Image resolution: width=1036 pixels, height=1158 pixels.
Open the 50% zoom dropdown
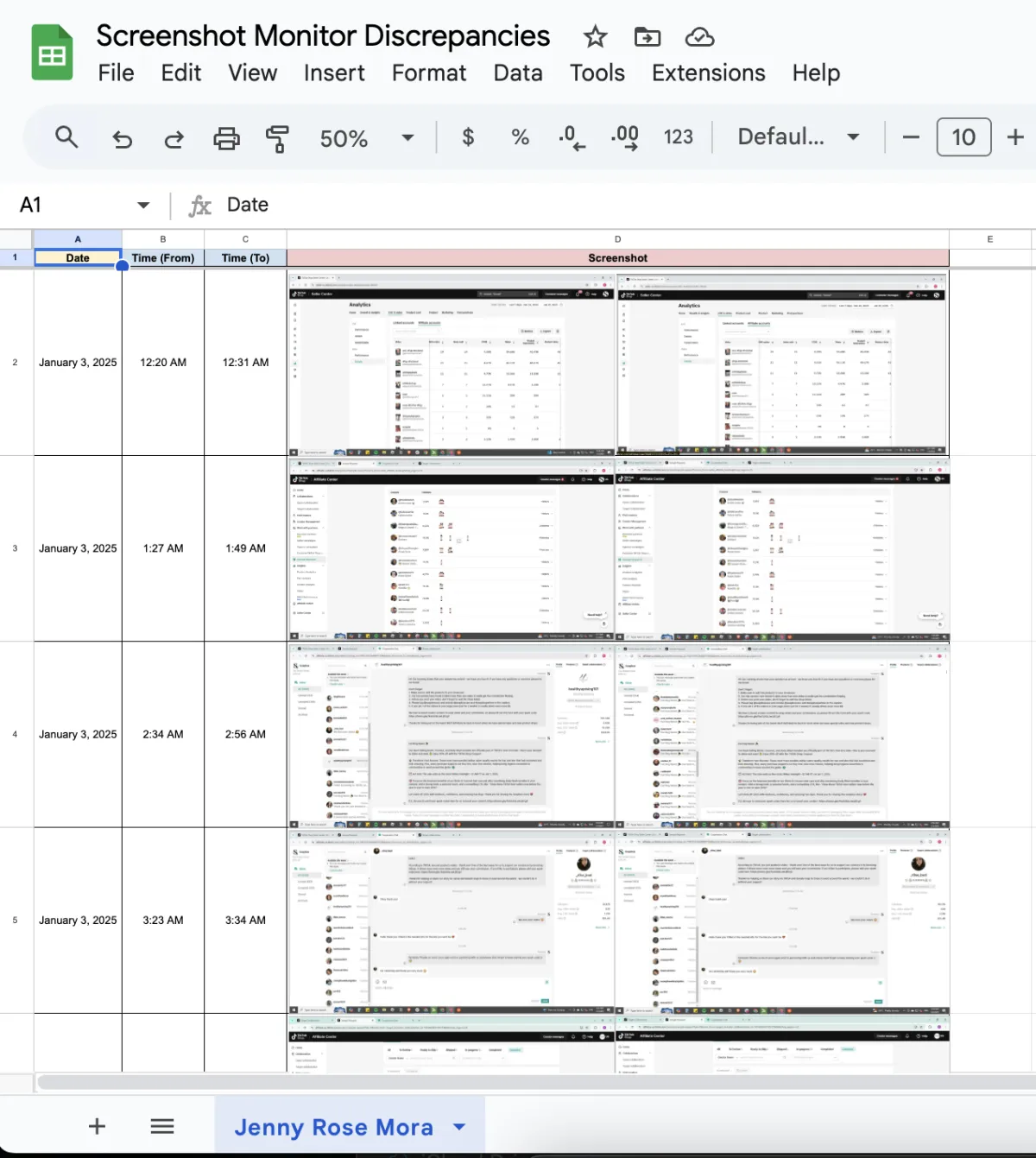coord(366,138)
